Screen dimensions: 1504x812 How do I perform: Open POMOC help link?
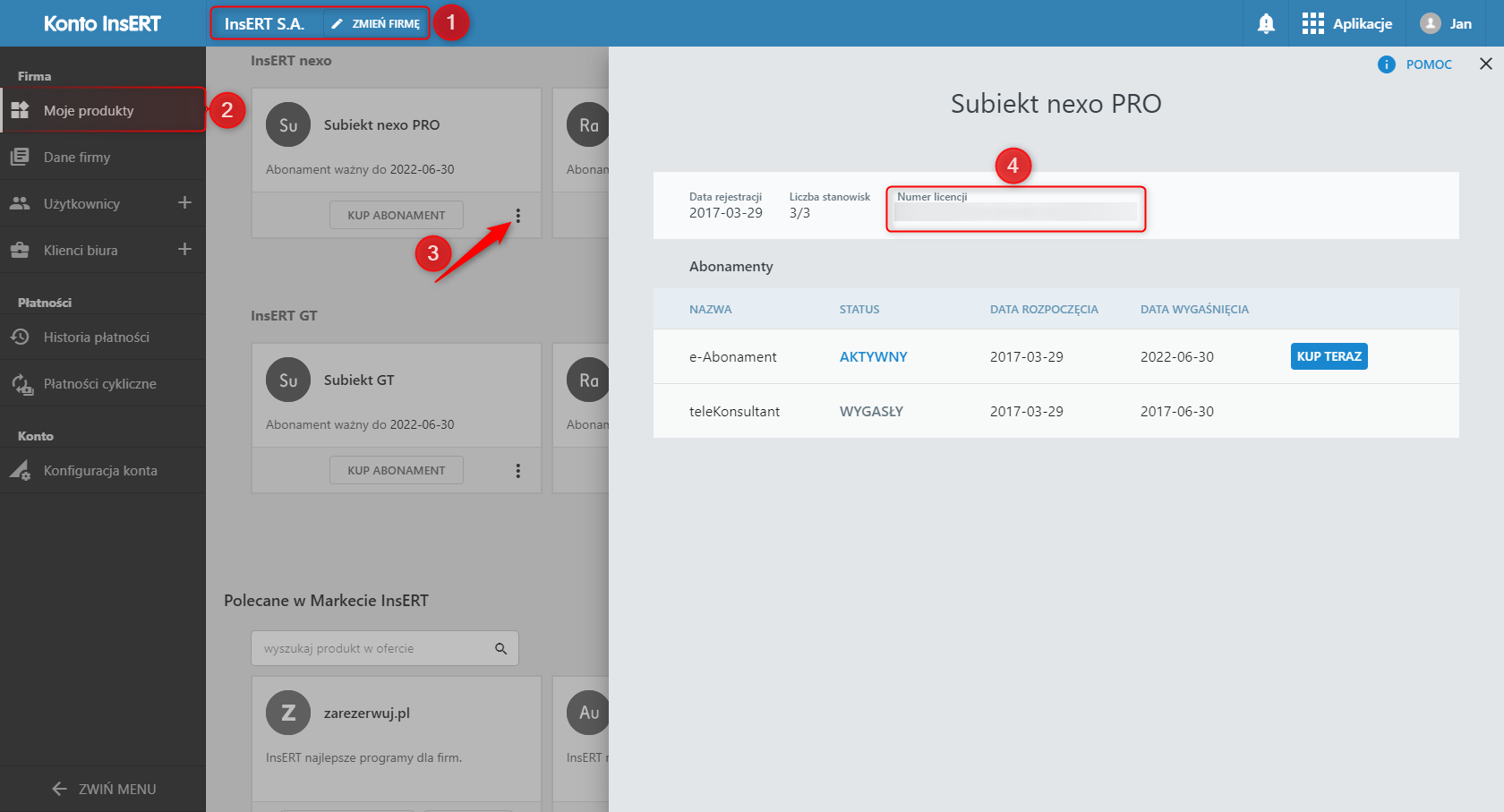[1429, 64]
